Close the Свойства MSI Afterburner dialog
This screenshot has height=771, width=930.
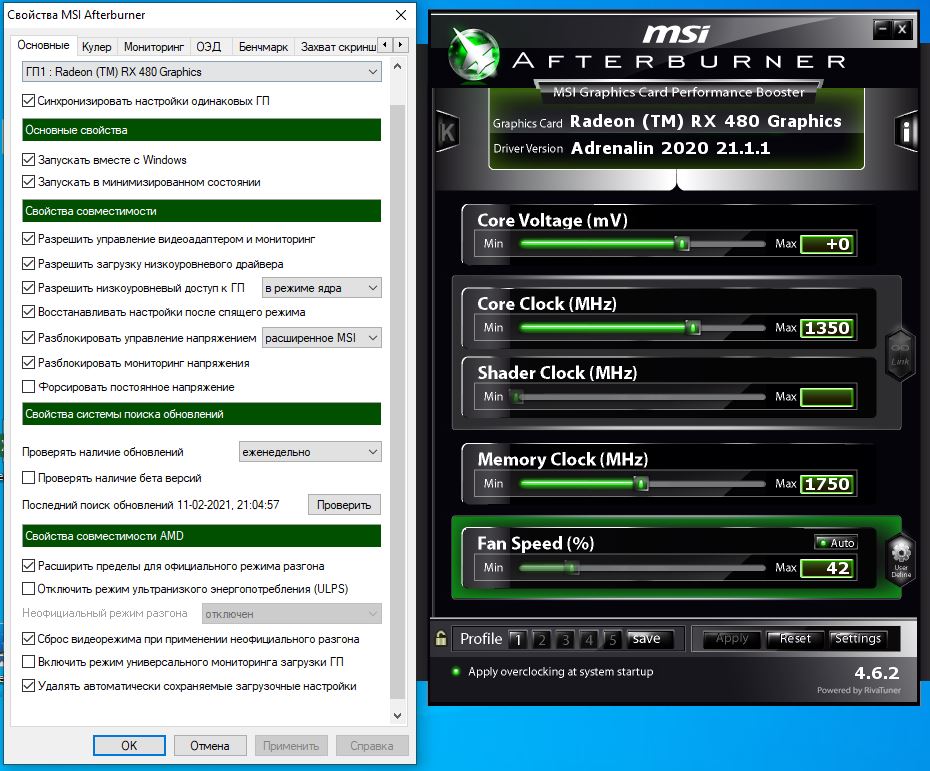(401, 15)
